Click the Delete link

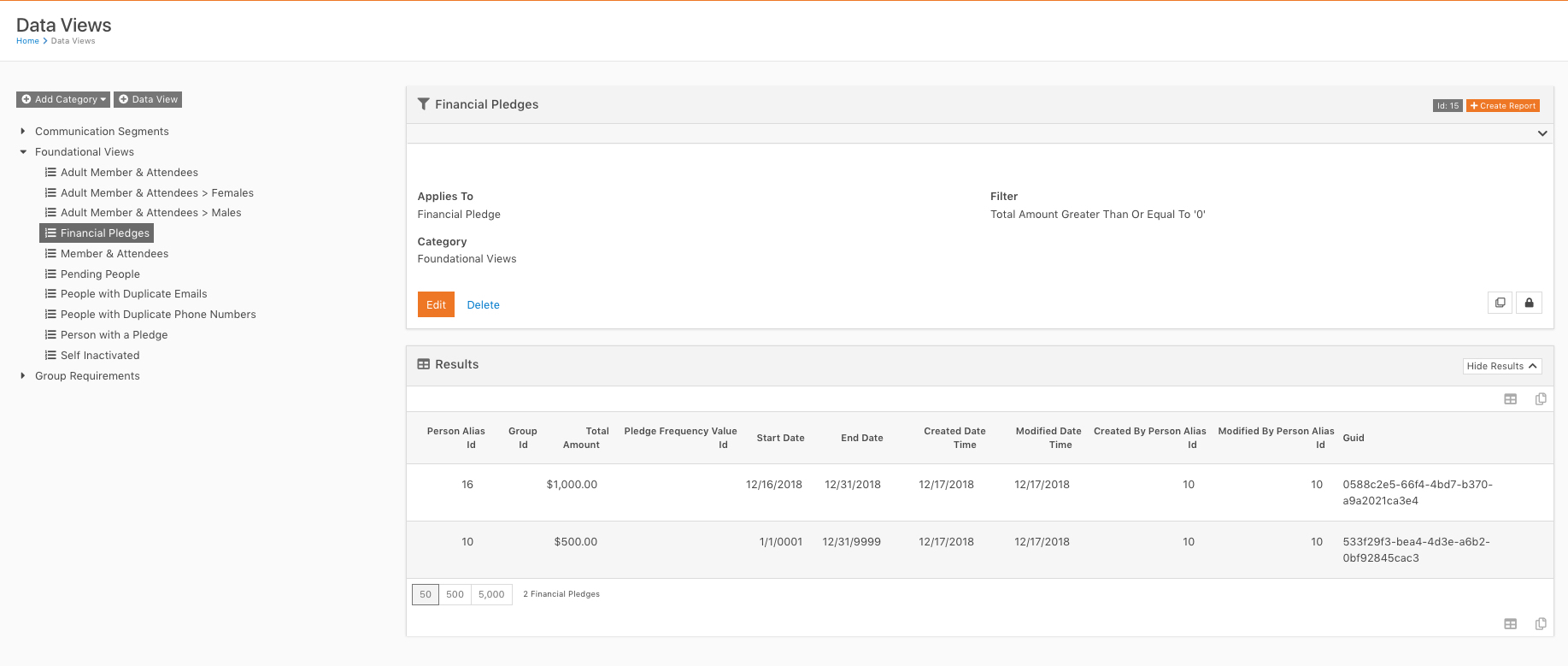pyautogui.click(x=483, y=304)
